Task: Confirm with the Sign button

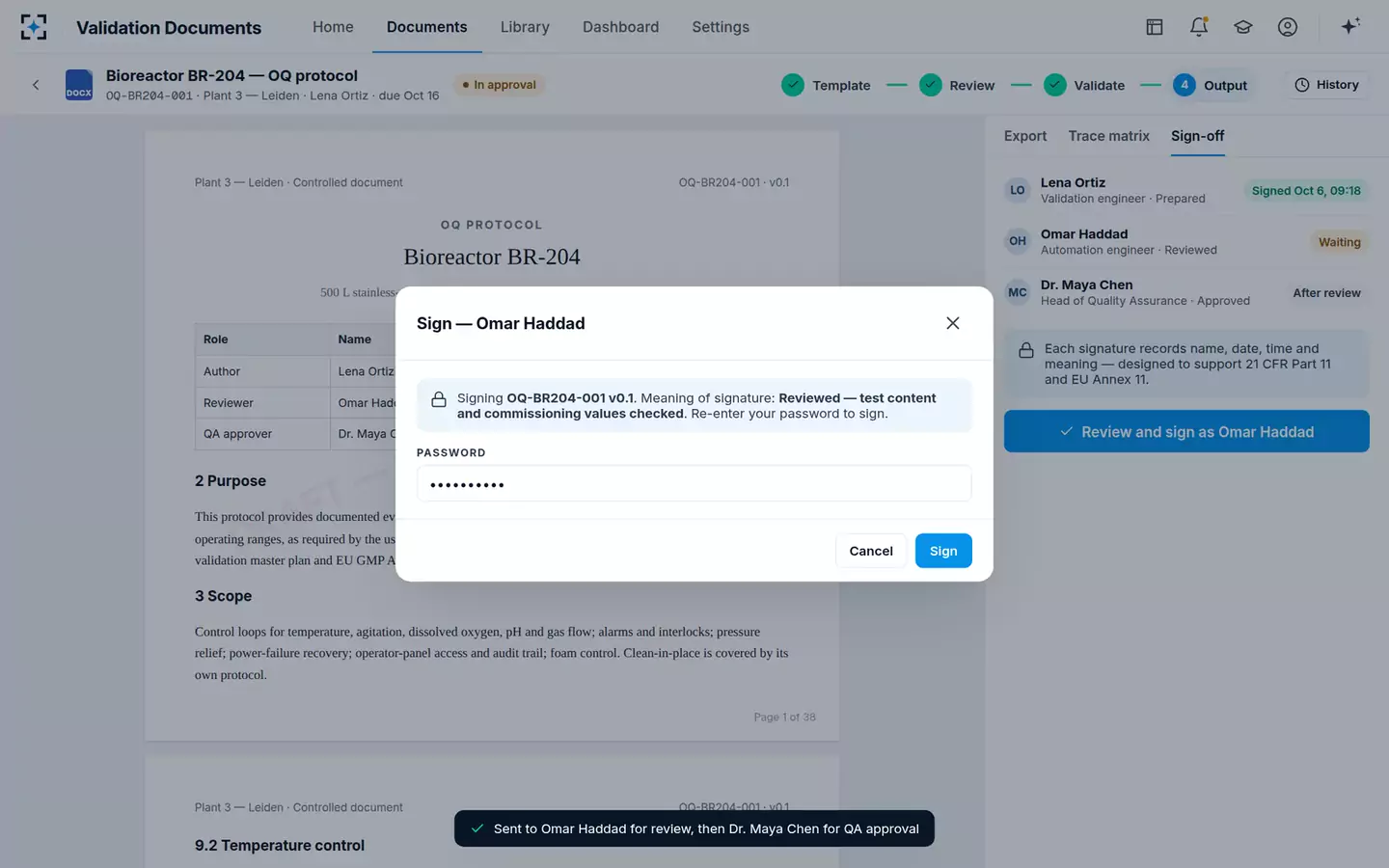Action: (x=943, y=551)
